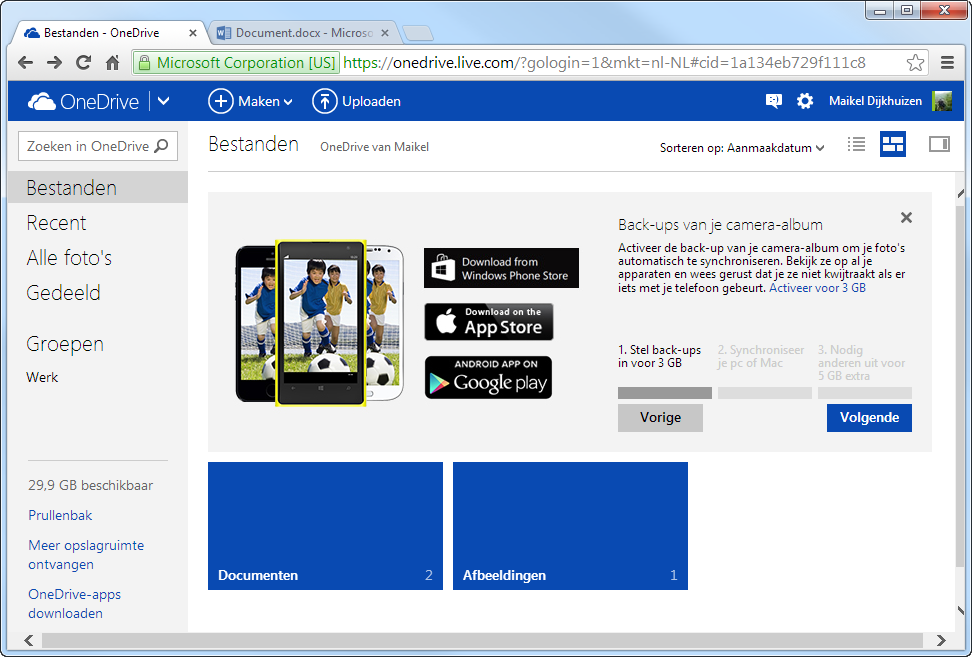Click the first step progress bar segment
Image resolution: width=972 pixels, height=657 pixels.
(x=665, y=393)
